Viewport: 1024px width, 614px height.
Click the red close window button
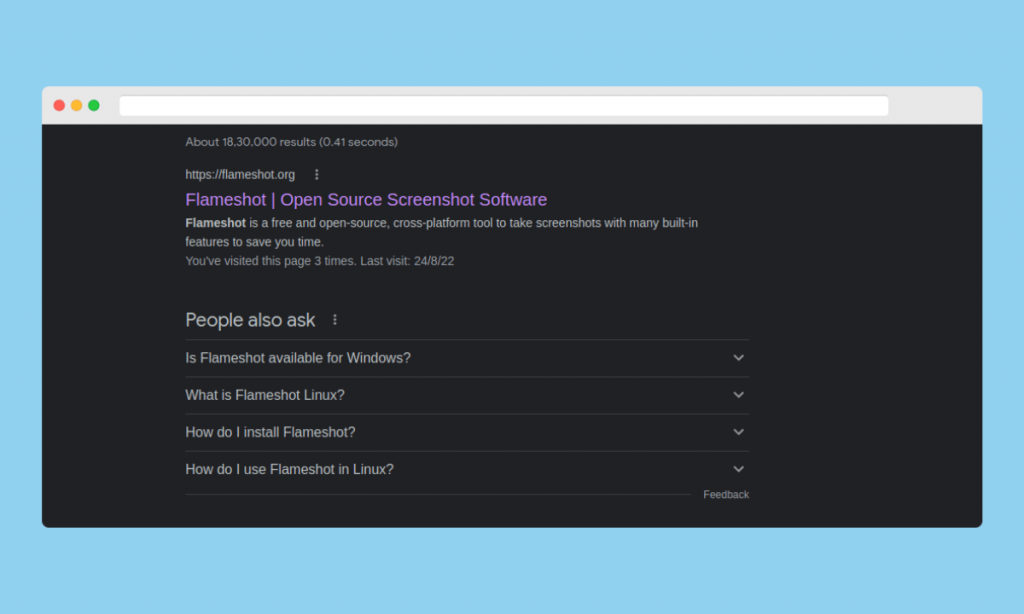(x=59, y=105)
